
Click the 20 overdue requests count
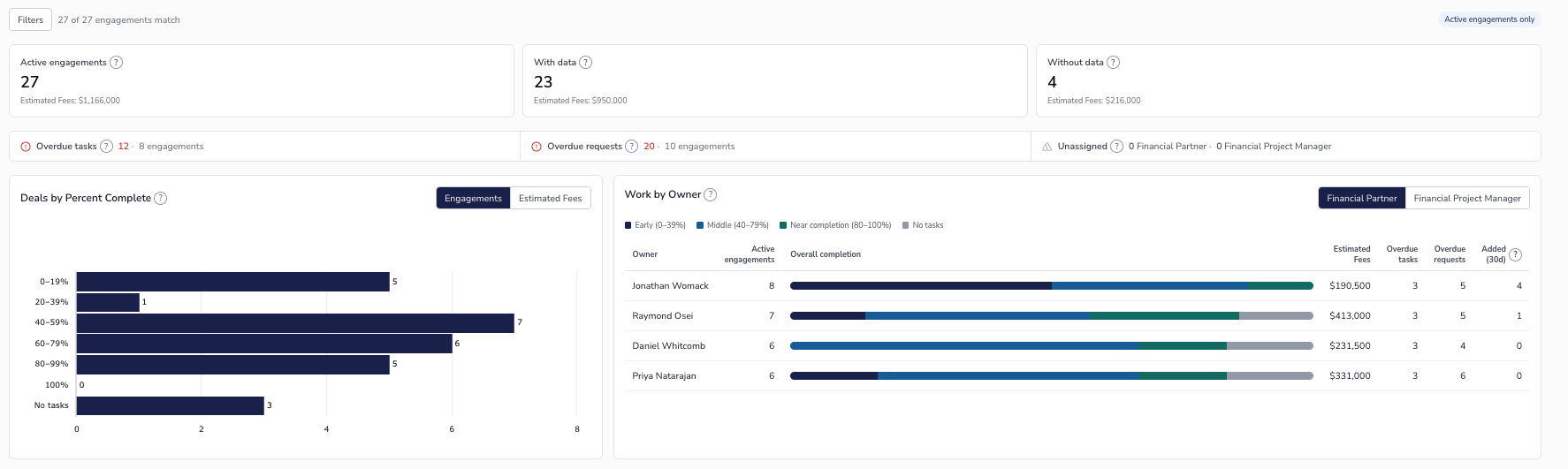pyautogui.click(x=649, y=147)
